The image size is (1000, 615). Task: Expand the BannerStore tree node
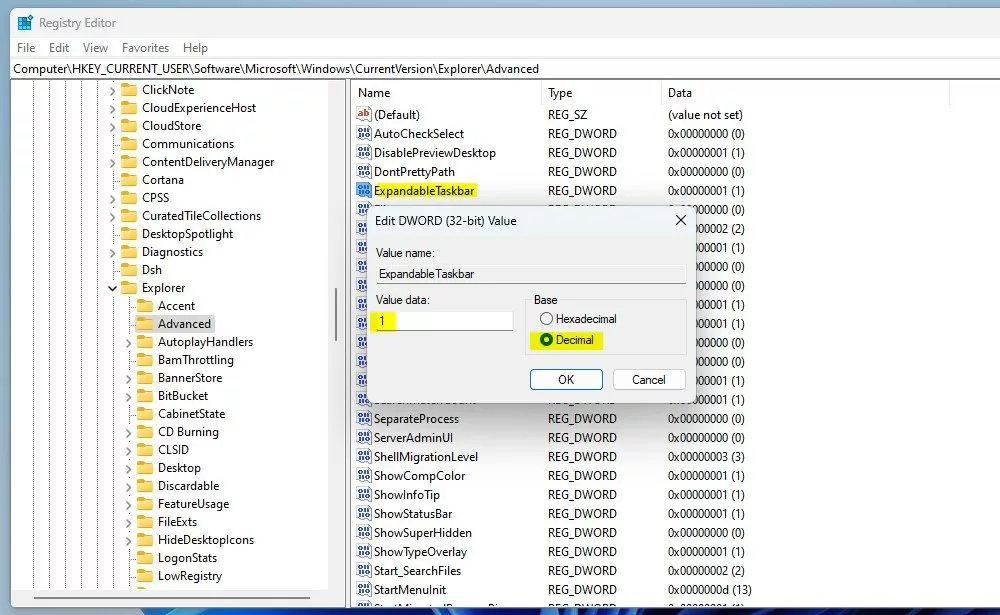pyautogui.click(x=128, y=378)
